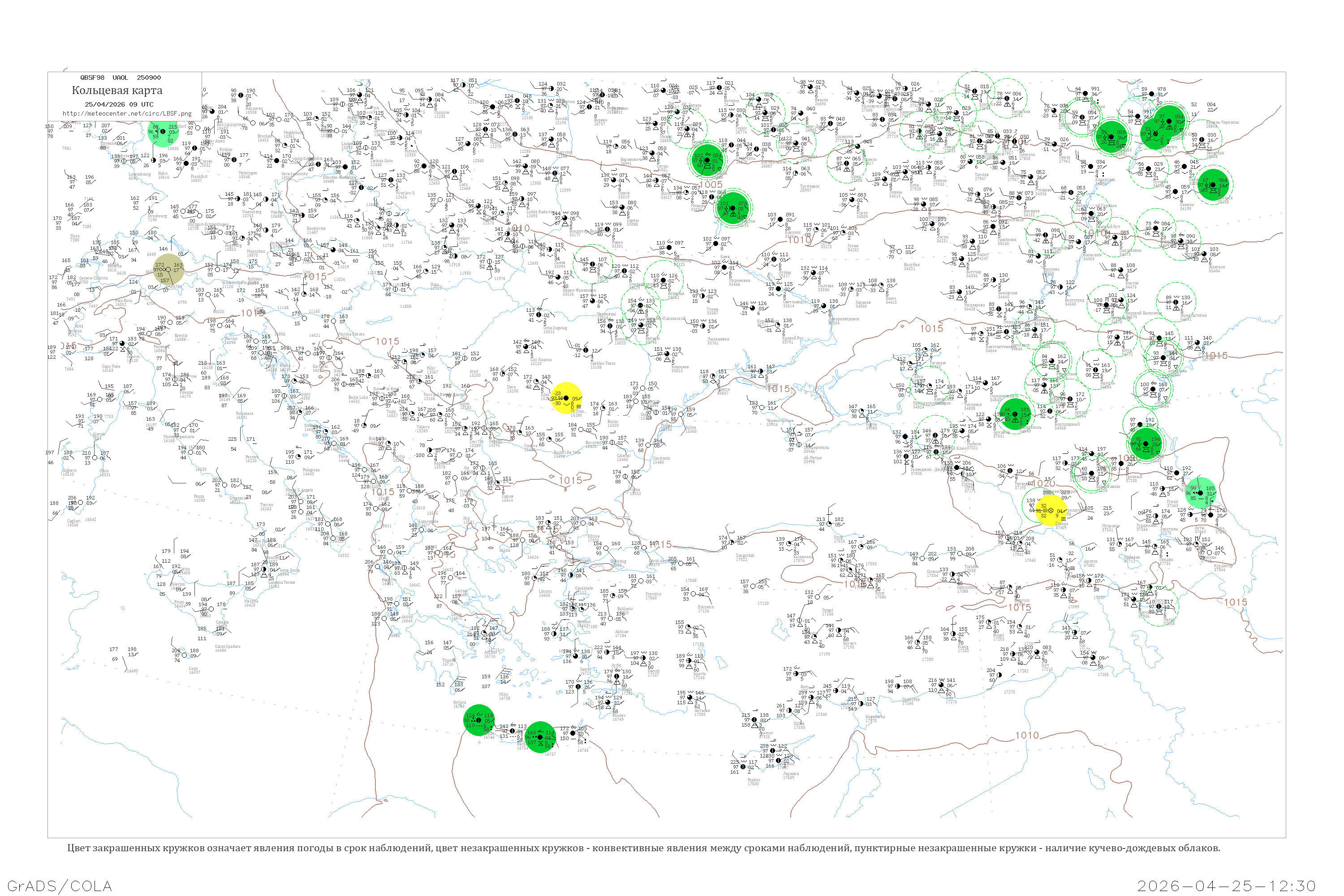Click the olive-khaki circle near Geneva
This screenshot has width=1344, height=896.
pyautogui.click(x=168, y=269)
